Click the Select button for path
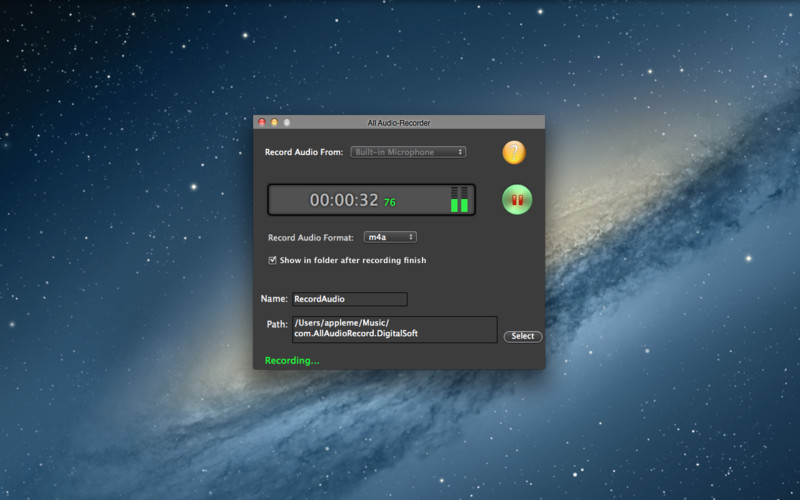The image size is (800, 500). click(x=522, y=336)
